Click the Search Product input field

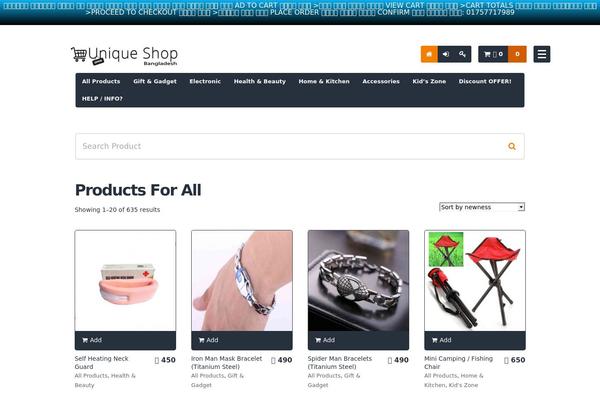click(291, 146)
